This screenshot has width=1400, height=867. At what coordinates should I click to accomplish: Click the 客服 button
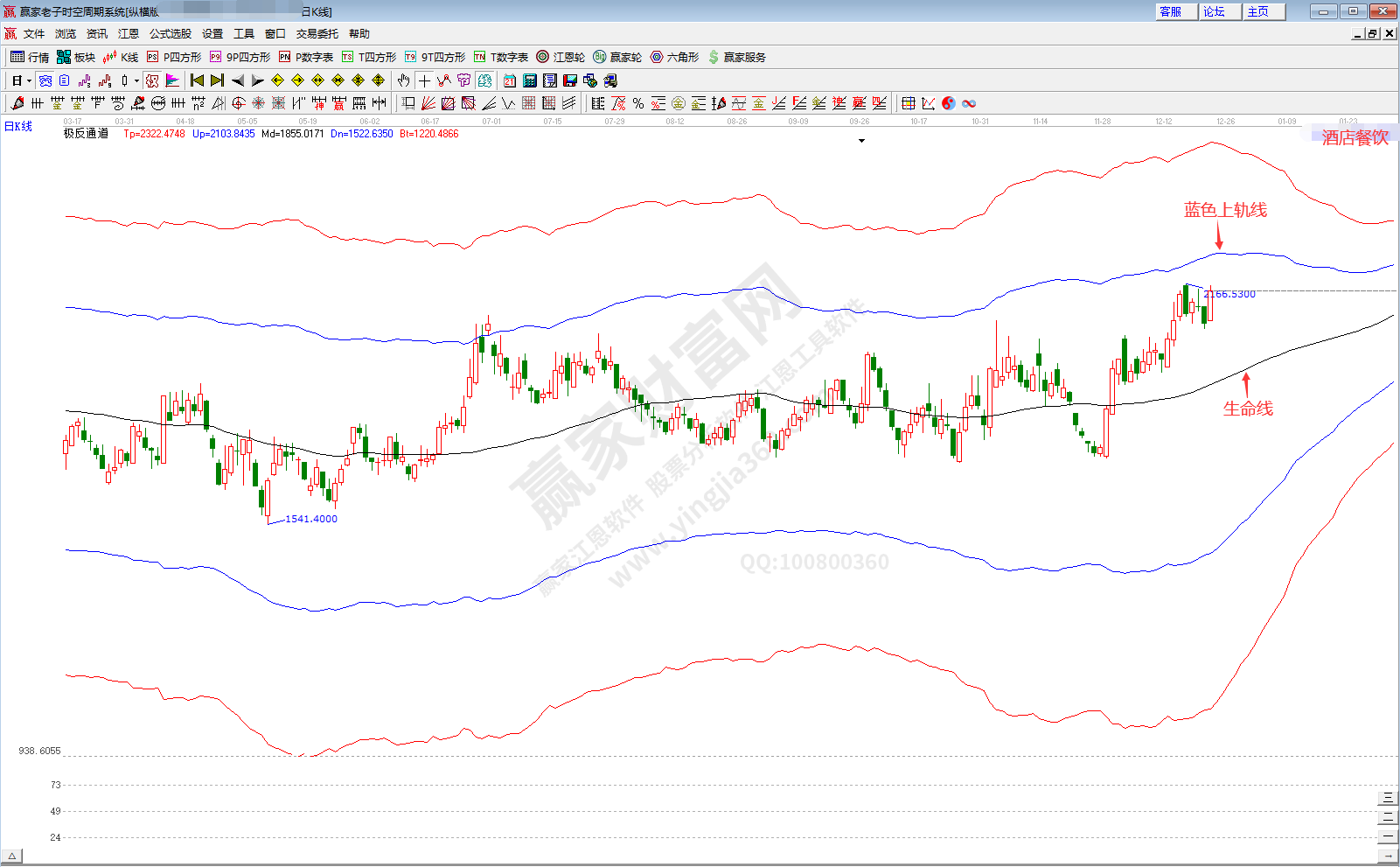coord(1170,11)
